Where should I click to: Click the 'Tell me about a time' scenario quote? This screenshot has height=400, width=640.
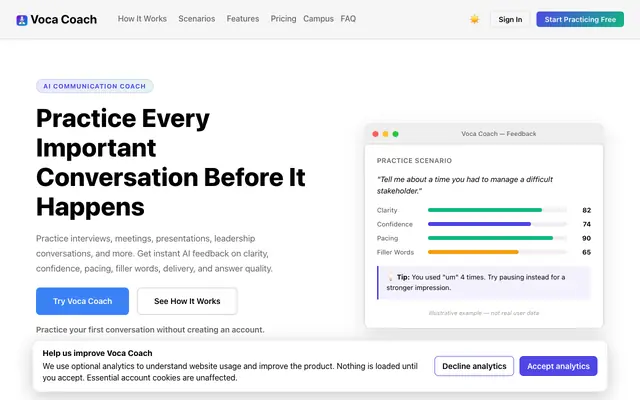[x=465, y=185]
